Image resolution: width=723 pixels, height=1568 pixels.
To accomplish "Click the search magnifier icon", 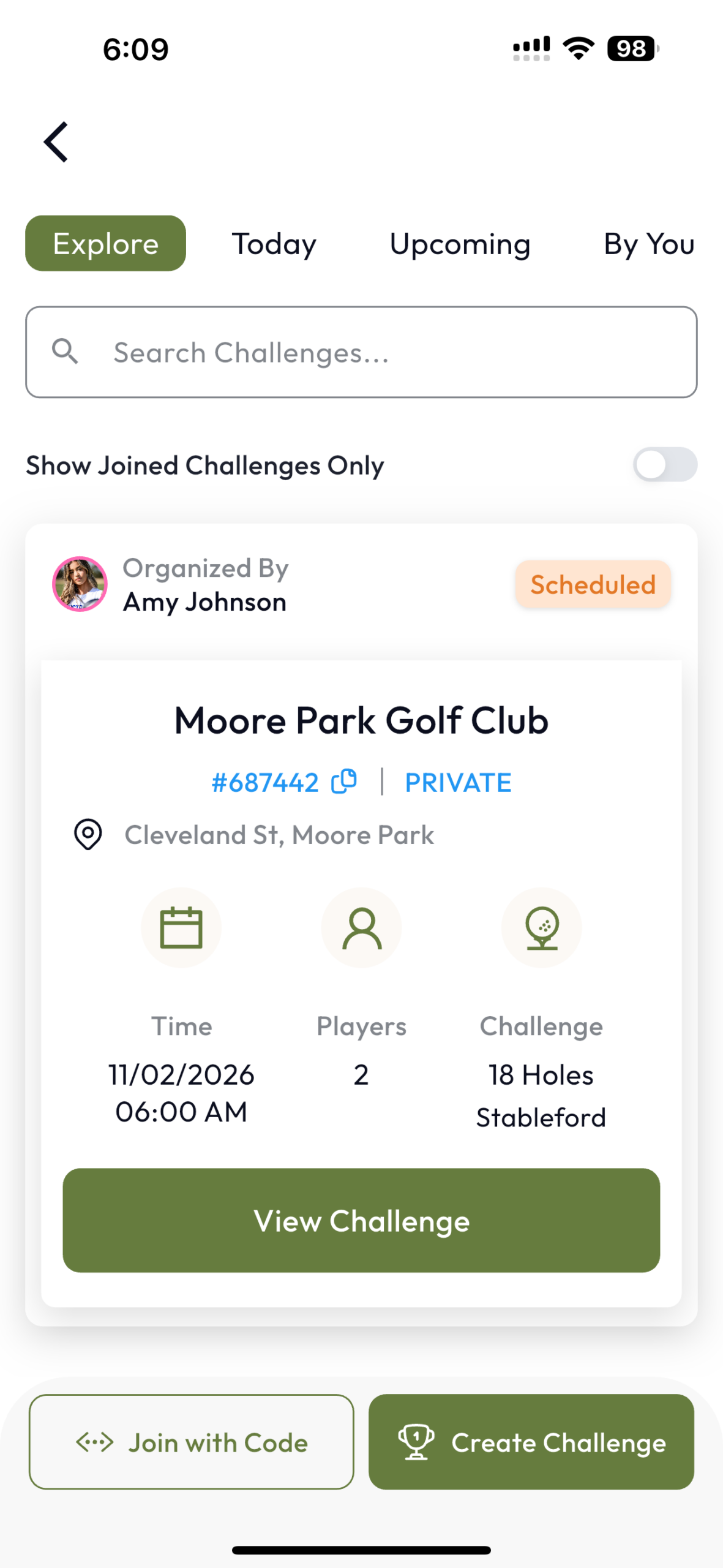I will coord(65,352).
